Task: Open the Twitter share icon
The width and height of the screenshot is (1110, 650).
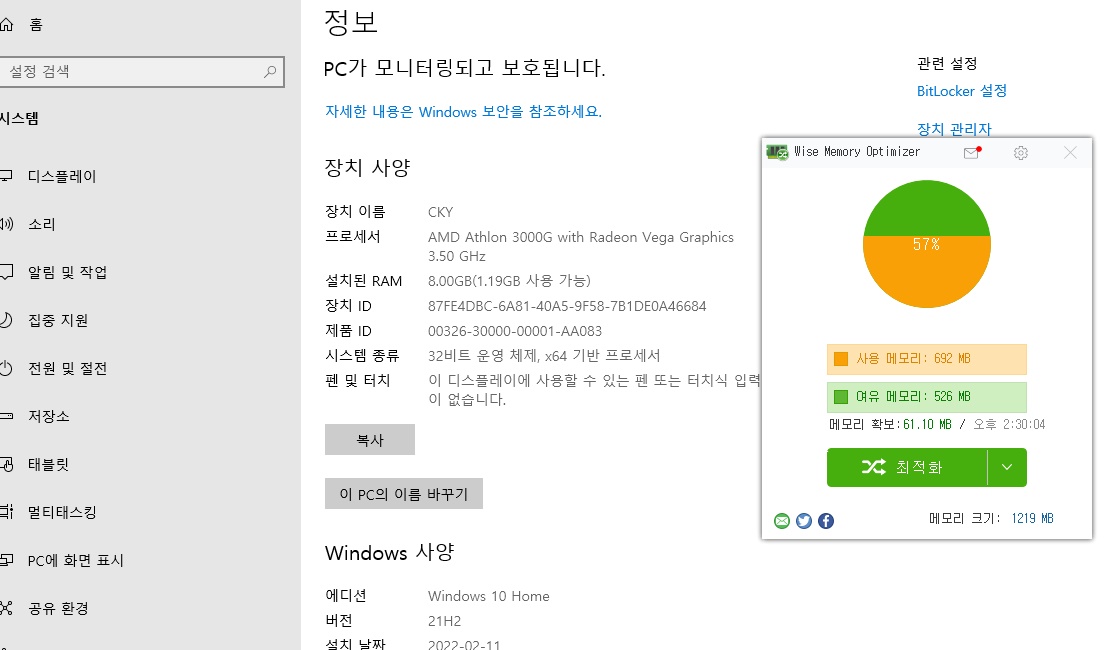Action: click(803, 521)
